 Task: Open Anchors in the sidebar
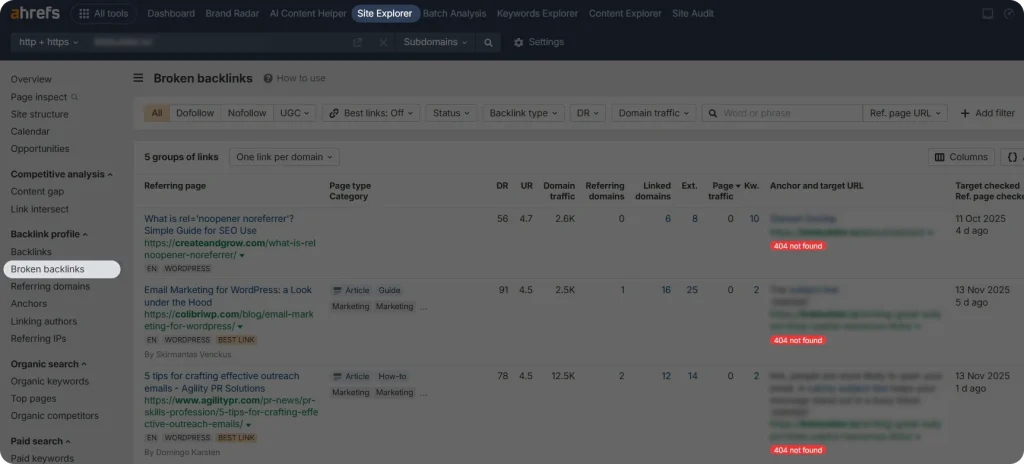tap(29, 304)
